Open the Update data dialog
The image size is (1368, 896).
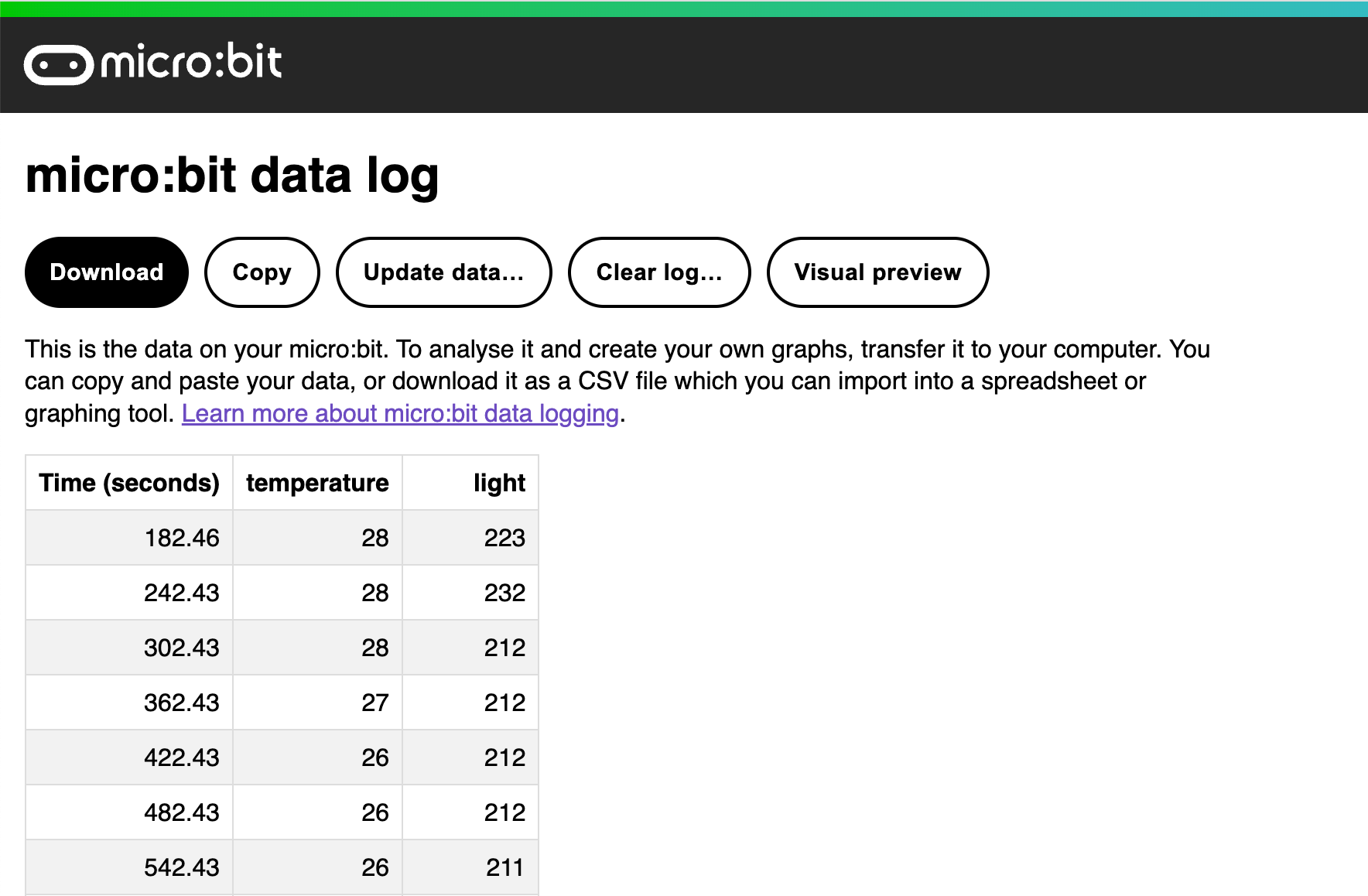pyautogui.click(x=444, y=272)
